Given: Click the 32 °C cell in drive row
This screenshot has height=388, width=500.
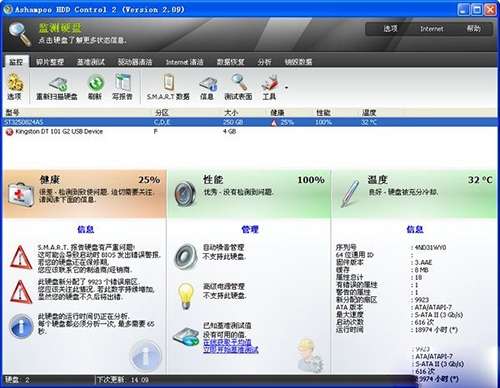Looking at the screenshot, I should point(369,122).
